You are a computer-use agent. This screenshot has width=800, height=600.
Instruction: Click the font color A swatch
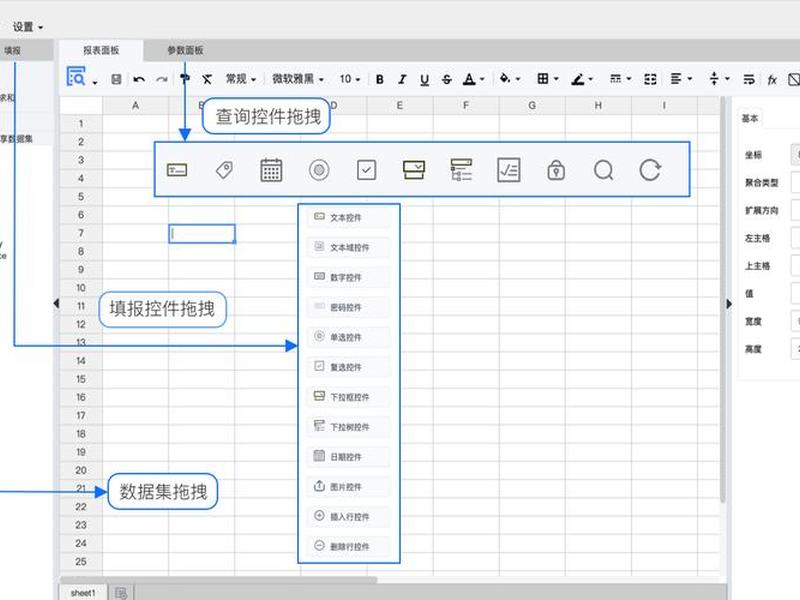[469, 80]
